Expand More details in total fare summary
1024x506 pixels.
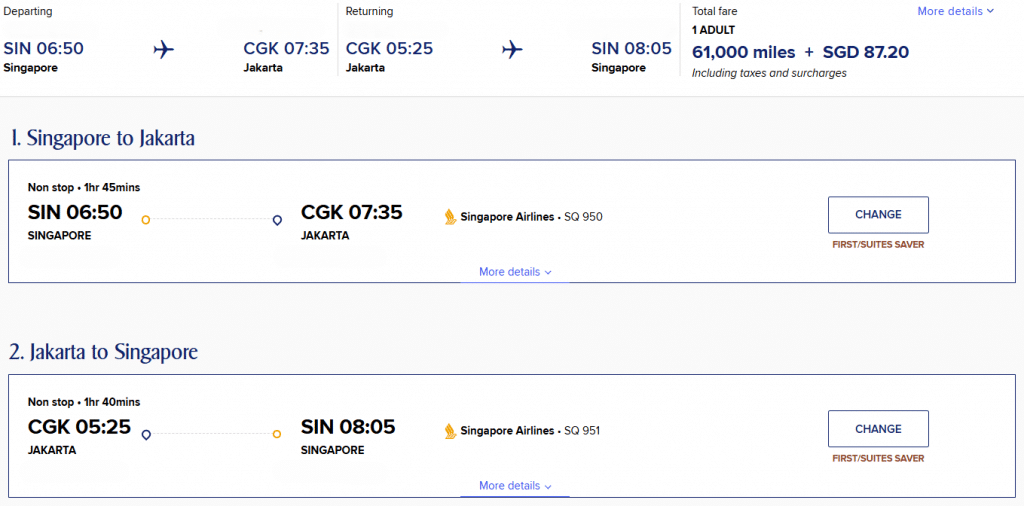click(956, 11)
